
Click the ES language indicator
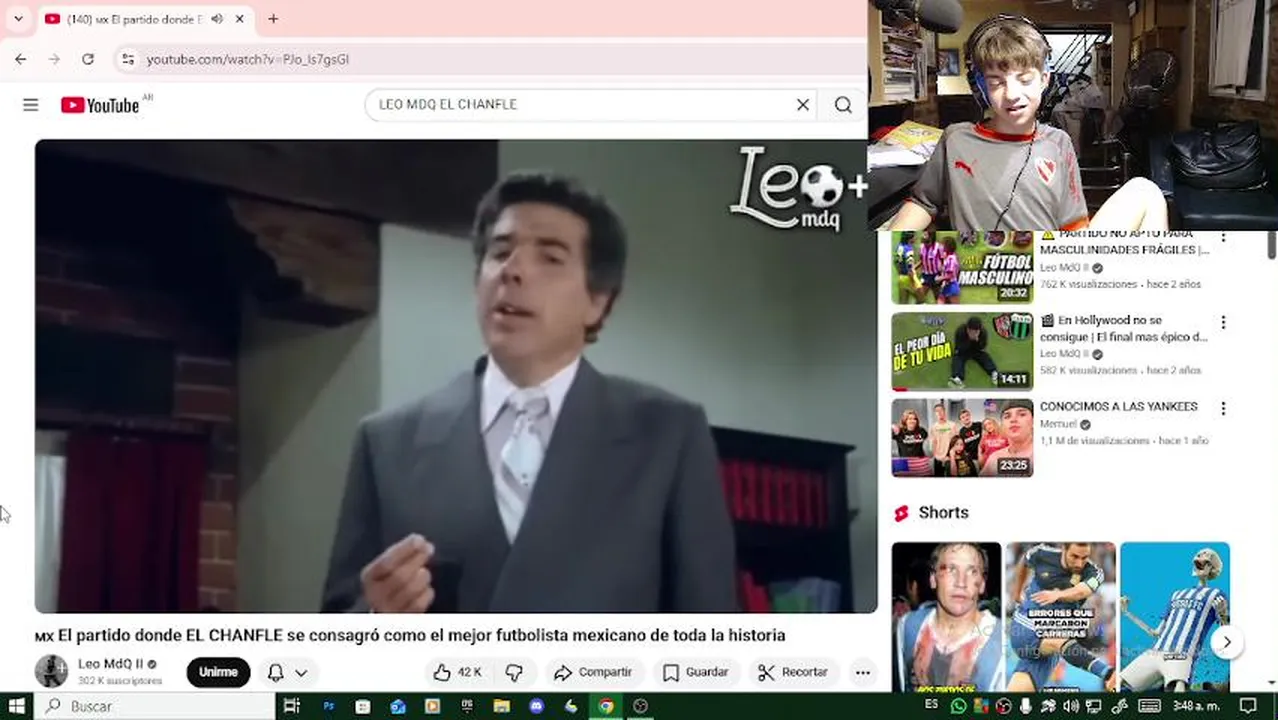coord(932,704)
